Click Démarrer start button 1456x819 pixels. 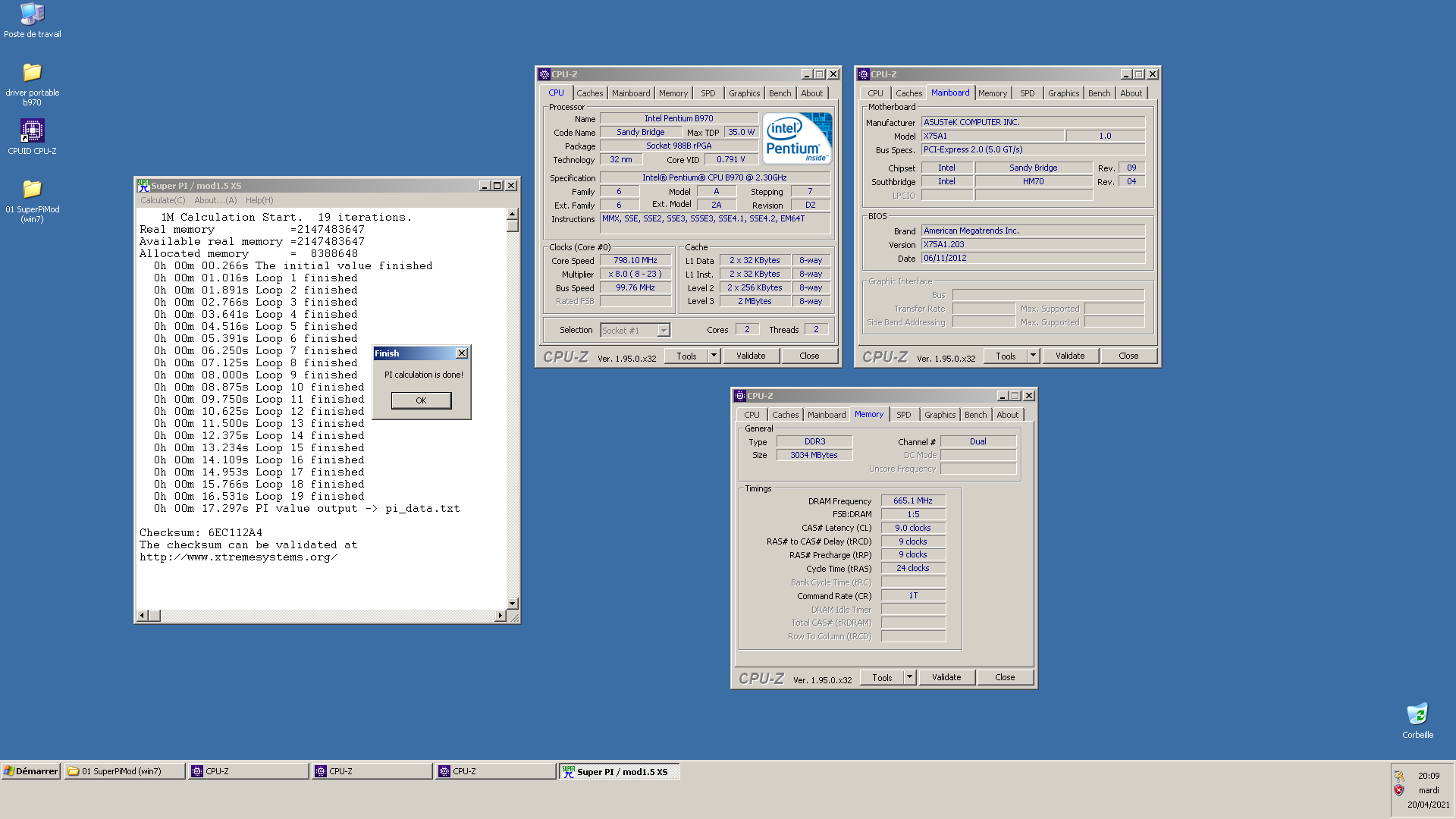pos(30,771)
